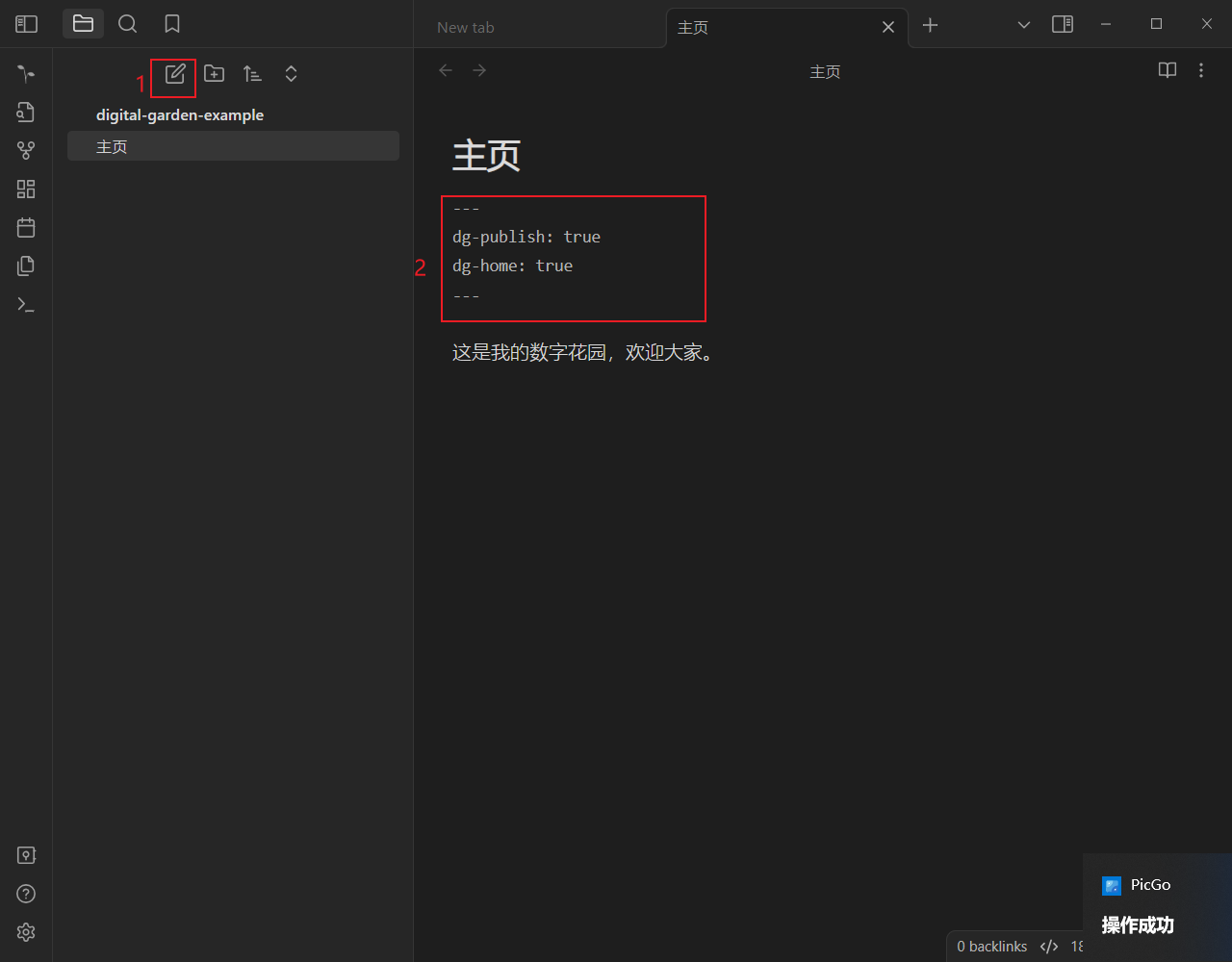
Task: Open the 0 backlinks status button
Action: (x=991, y=946)
